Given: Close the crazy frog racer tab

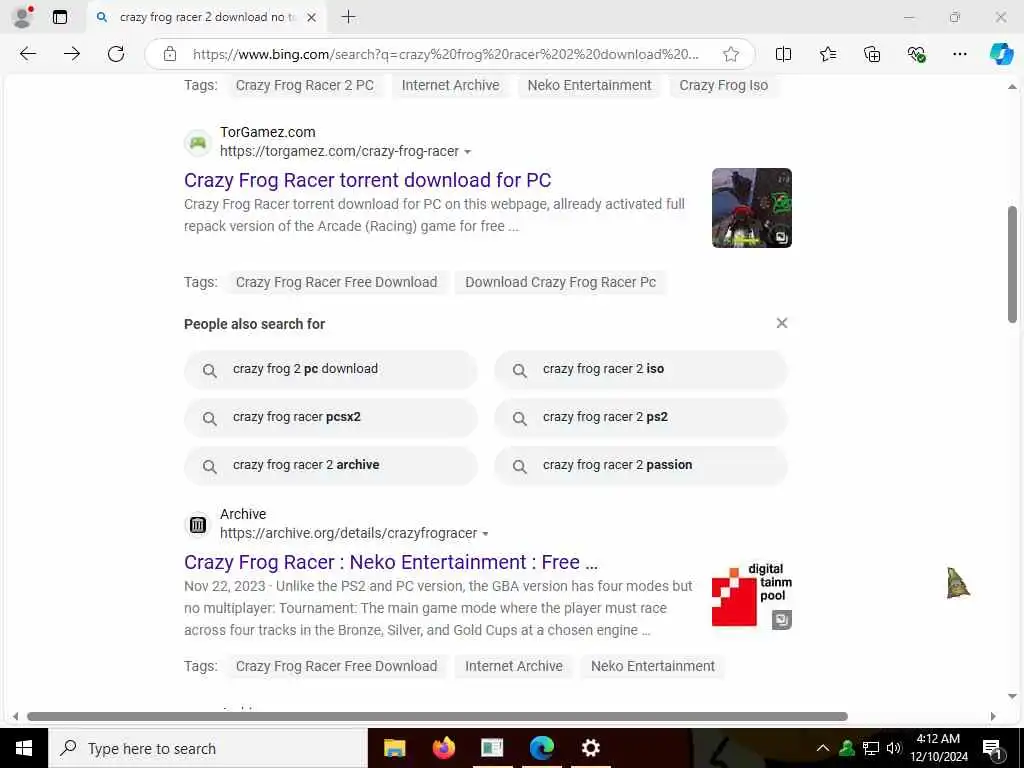Looking at the screenshot, I should (312, 18).
